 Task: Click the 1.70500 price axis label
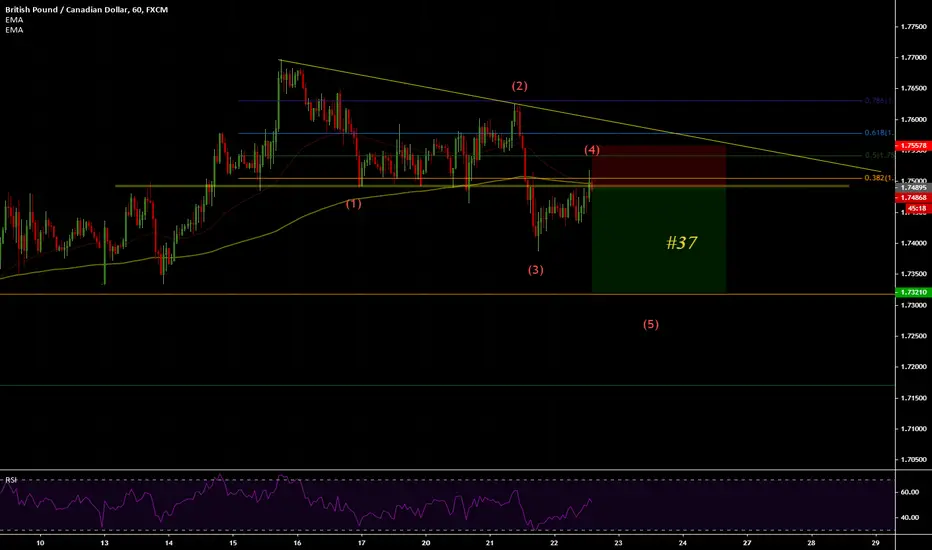tap(914, 460)
